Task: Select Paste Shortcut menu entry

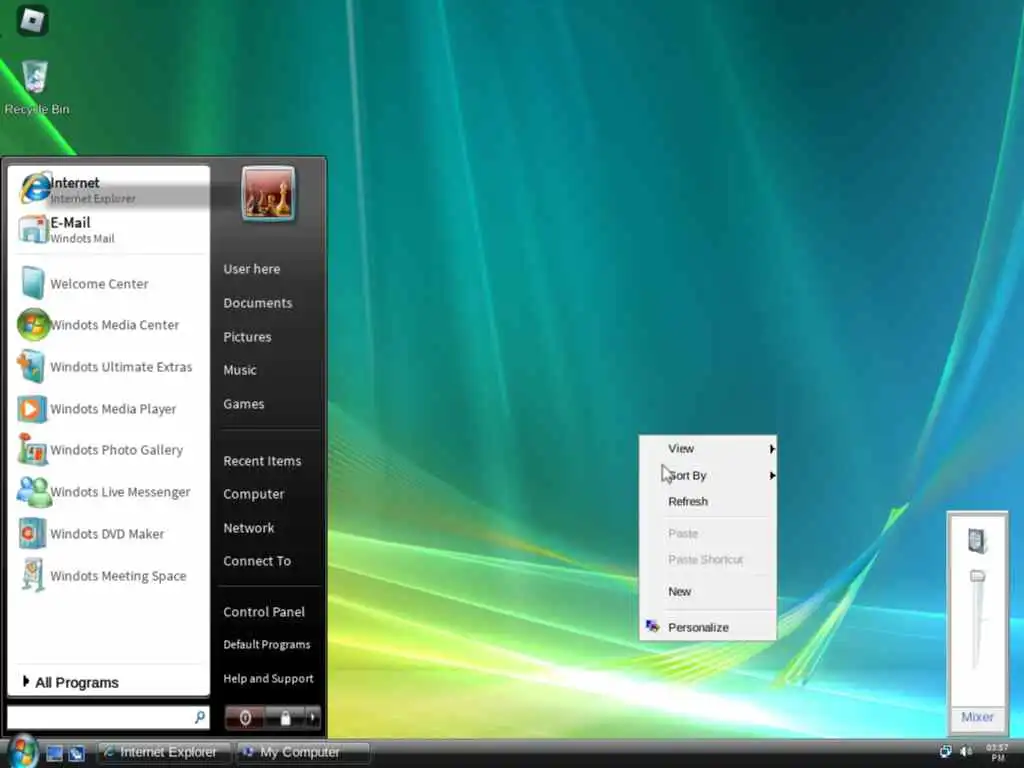Action: pos(708,560)
